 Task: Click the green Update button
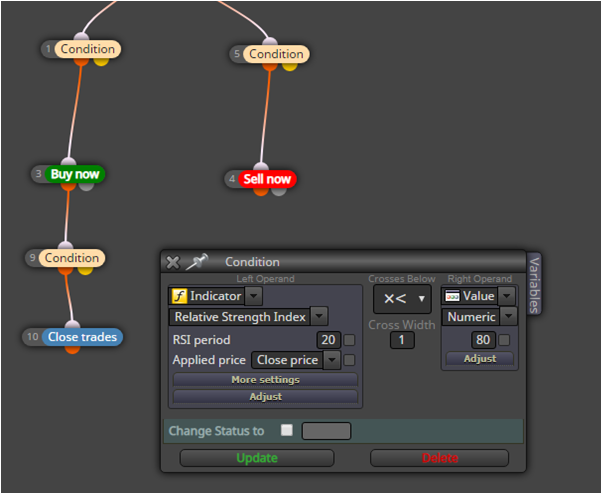coord(257,458)
